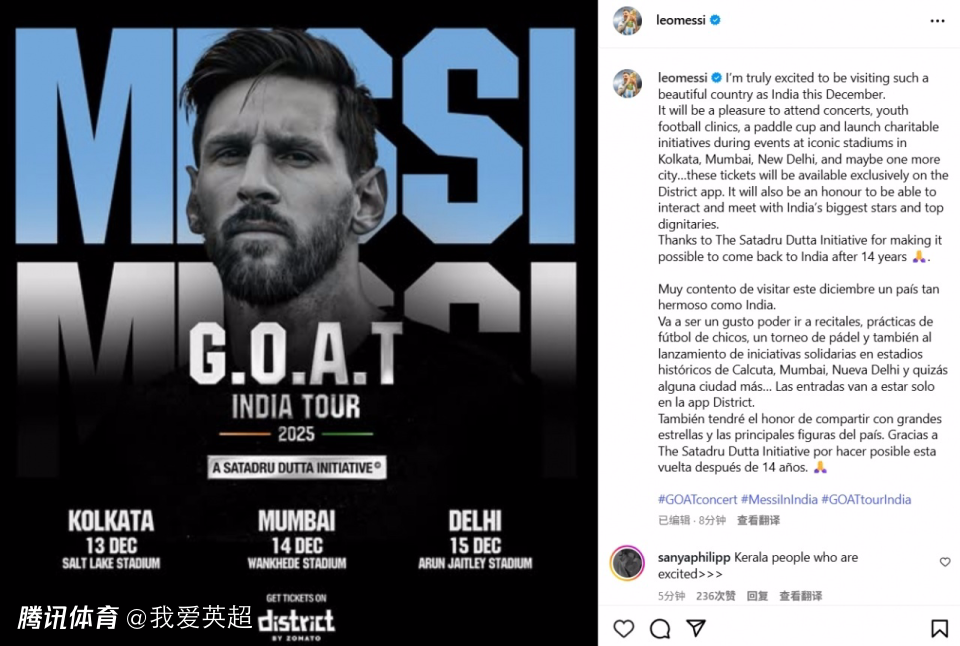Like sanyaphilipp's comment with the small heart
Screen dimensions: 960x646
945,562
